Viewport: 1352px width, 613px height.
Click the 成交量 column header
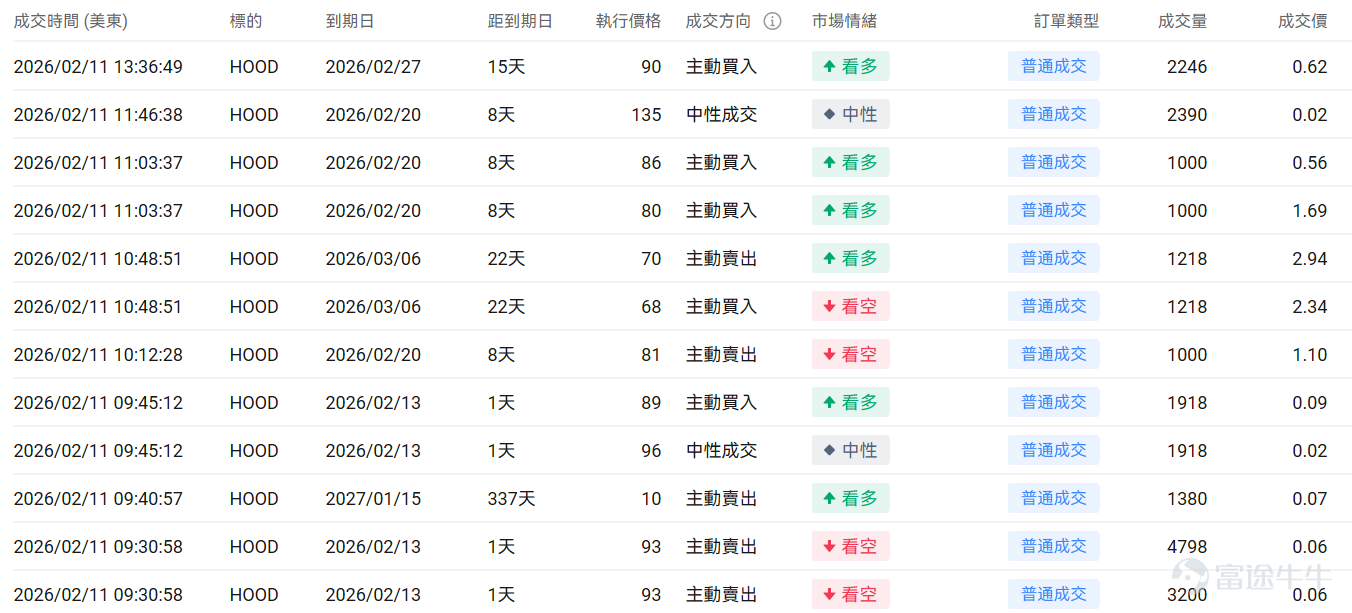(x=1183, y=21)
